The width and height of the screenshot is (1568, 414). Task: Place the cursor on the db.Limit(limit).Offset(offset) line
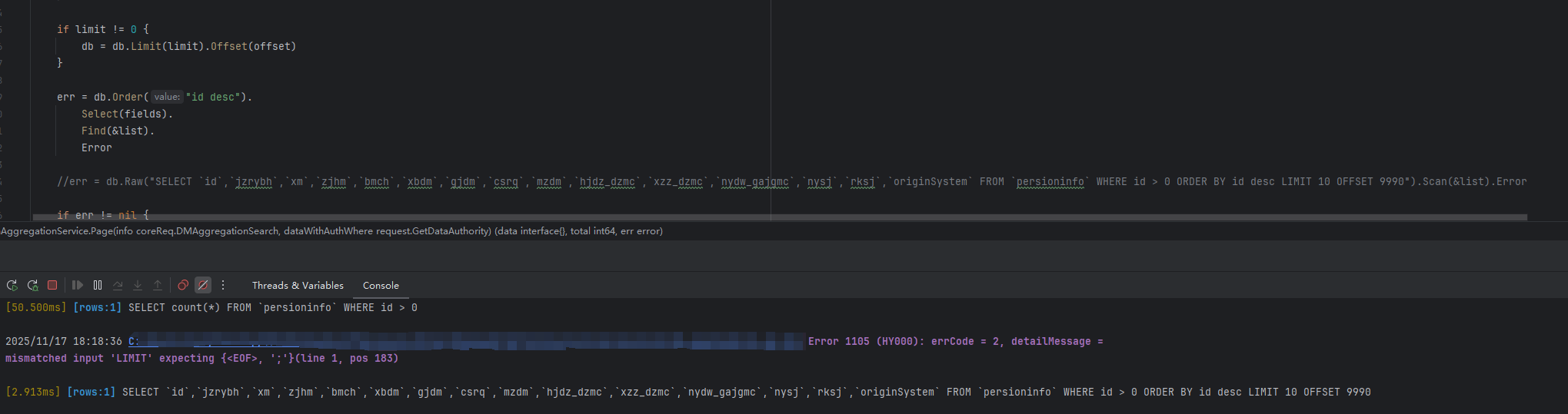188,47
